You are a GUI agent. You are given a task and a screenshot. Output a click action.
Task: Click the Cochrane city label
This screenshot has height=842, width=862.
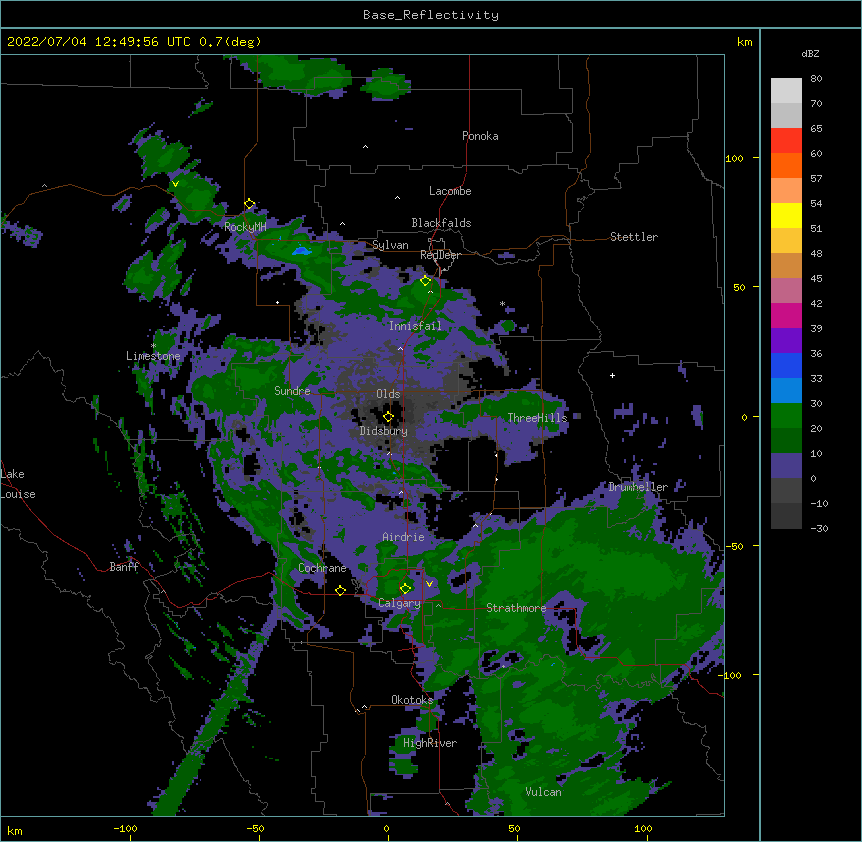[322, 568]
